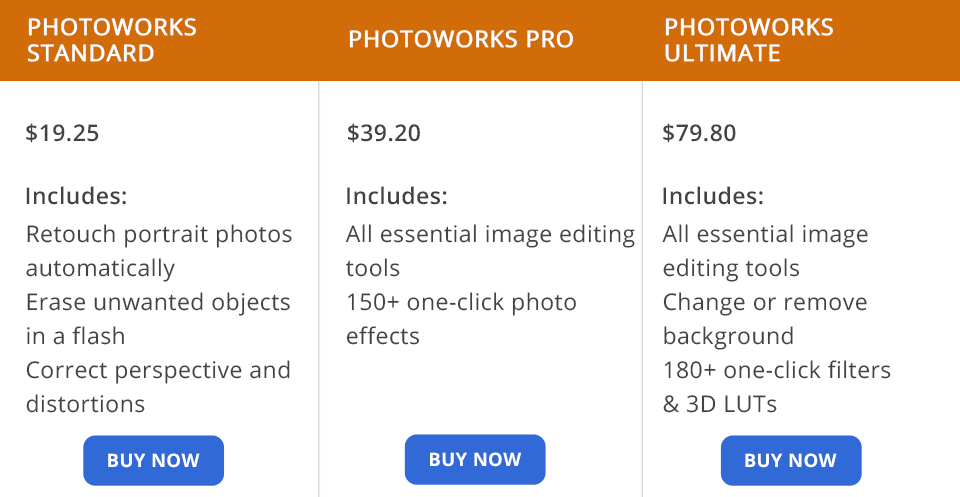960x497 pixels.
Task: Select the Includes label under $39.20
Action: (x=397, y=196)
